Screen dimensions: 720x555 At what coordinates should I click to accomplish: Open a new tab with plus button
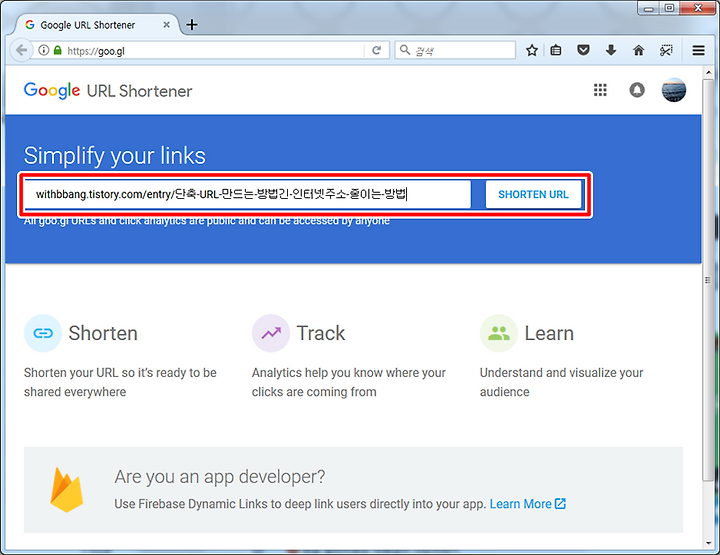pyautogui.click(x=192, y=25)
